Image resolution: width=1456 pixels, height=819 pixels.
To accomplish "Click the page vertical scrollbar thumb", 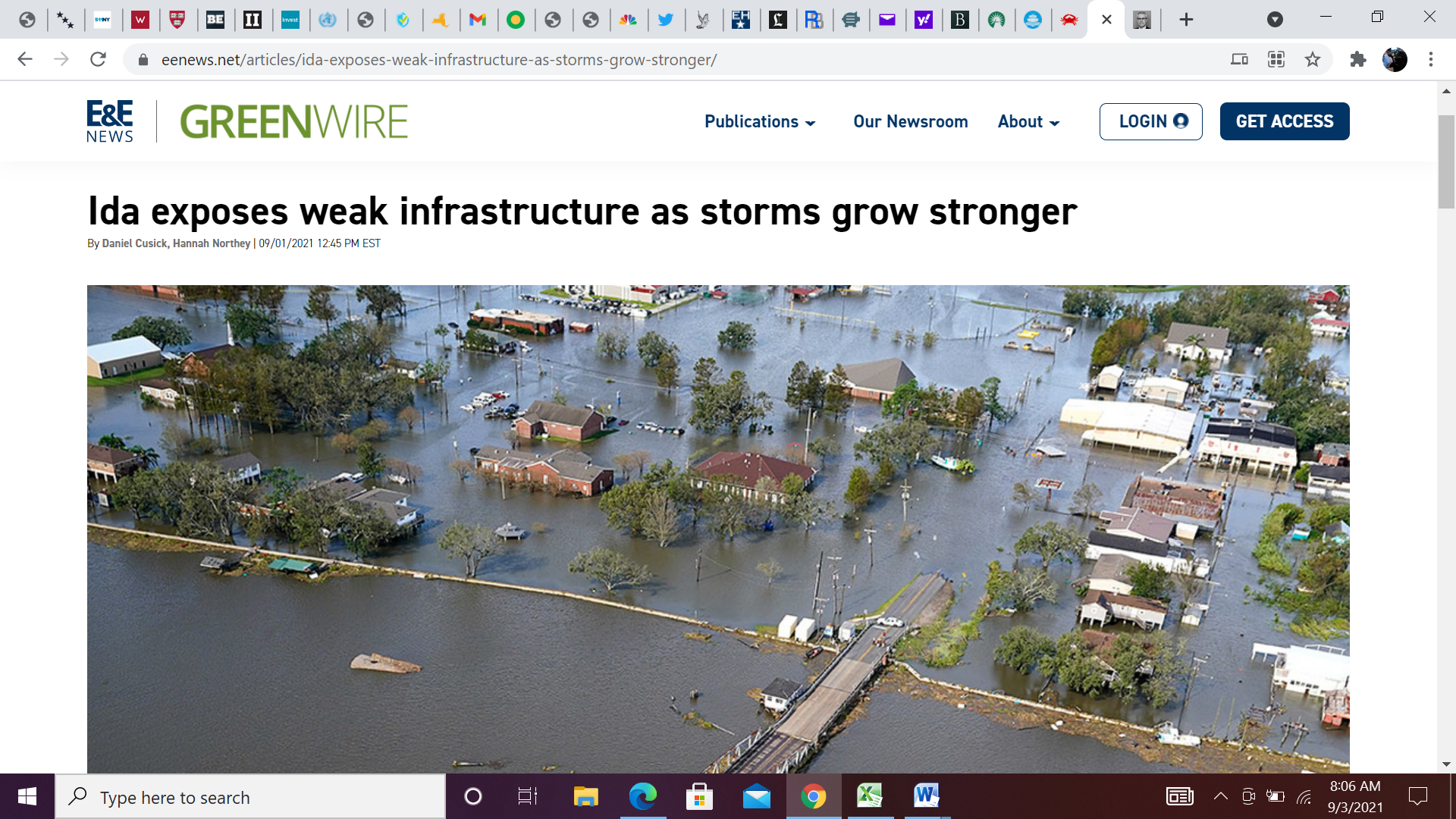I will (1446, 161).
